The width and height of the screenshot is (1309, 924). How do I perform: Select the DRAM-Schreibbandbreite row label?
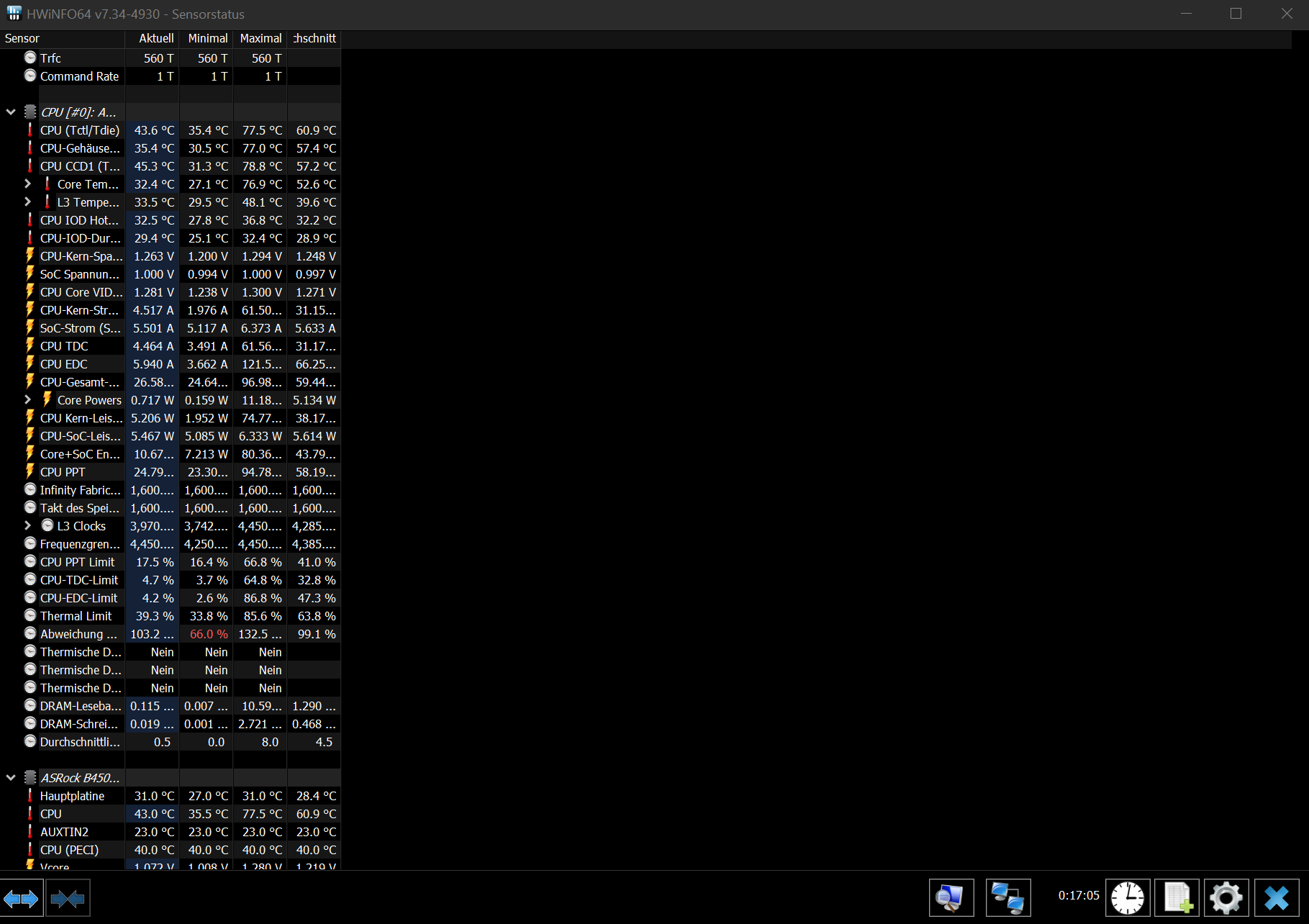pyautogui.click(x=78, y=724)
